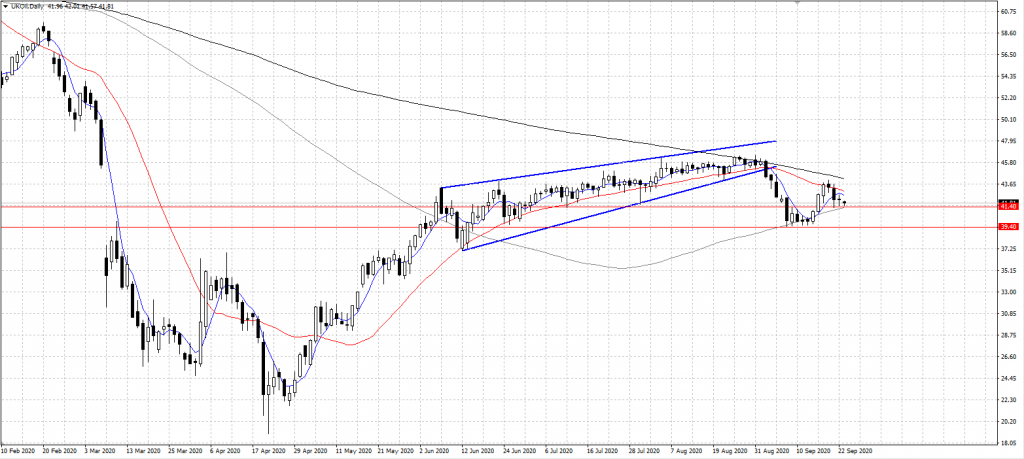The height and width of the screenshot is (459, 1024).
Task: Click the 10 Feb 2020 date label
Action: pyautogui.click(x=19, y=452)
